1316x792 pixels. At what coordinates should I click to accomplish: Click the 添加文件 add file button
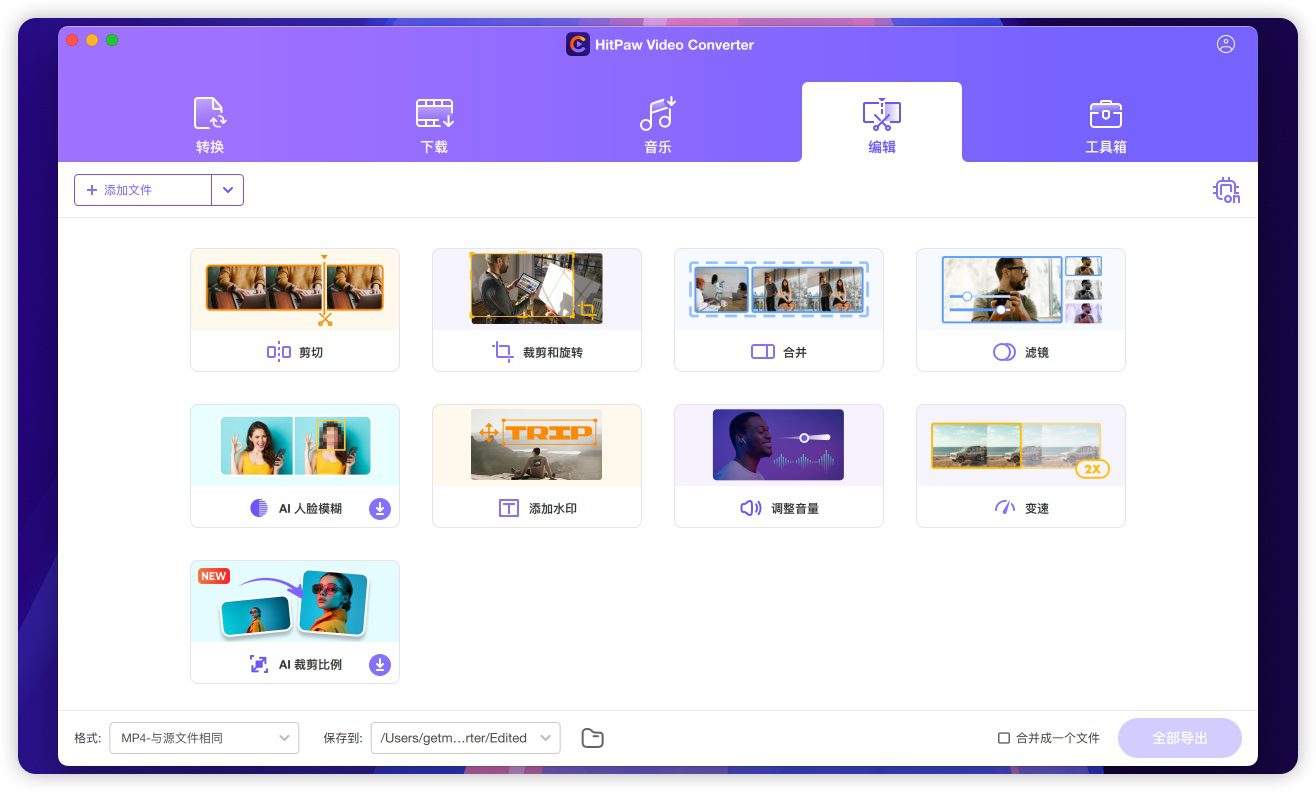pyautogui.click(x=143, y=190)
